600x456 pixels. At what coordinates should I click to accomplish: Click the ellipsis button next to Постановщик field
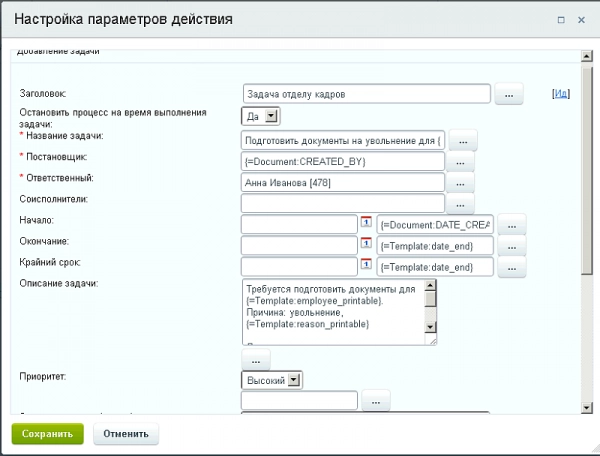coord(460,160)
